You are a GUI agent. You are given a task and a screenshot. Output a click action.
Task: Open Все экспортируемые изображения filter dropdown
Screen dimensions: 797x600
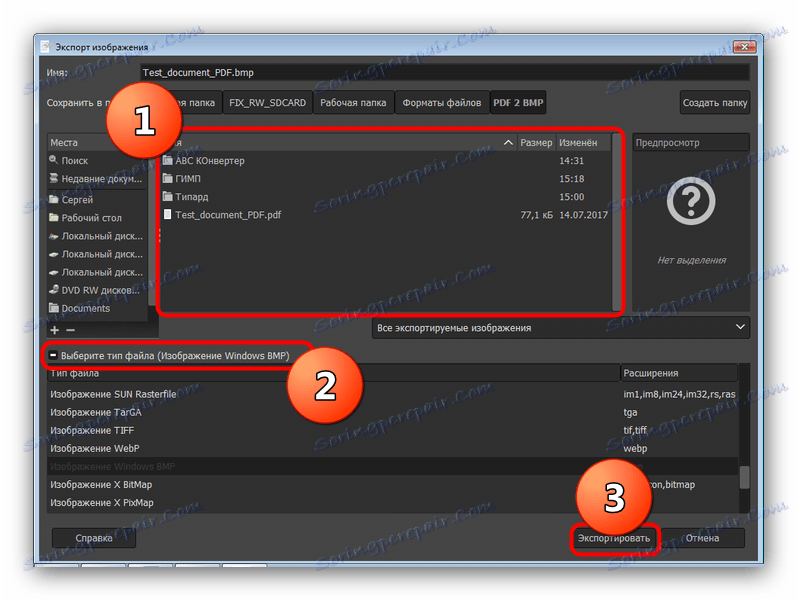click(x=561, y=328)
